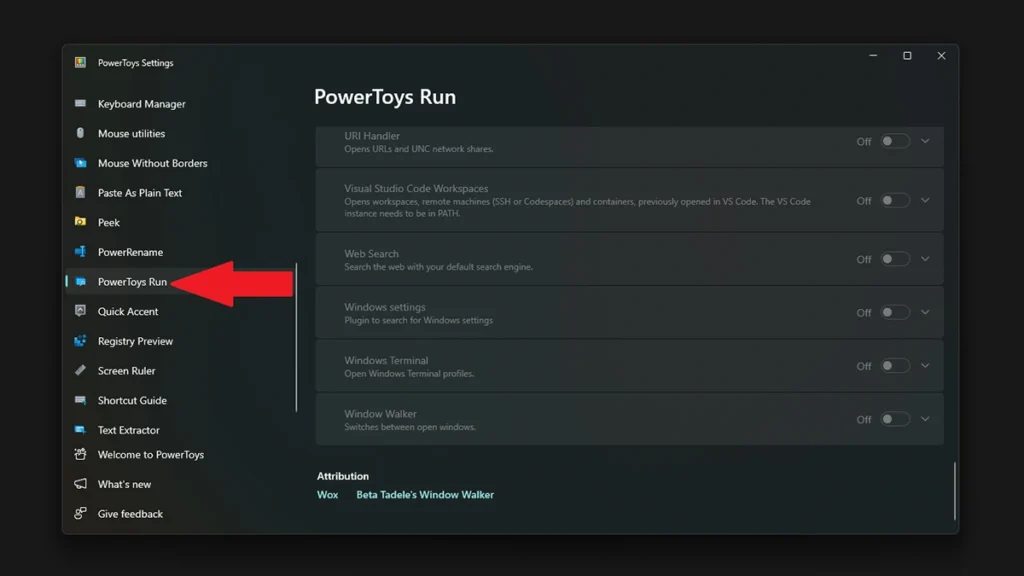
Task: Open Beta Tadele's Window Walker link
Action: click(x=425, y=494)
